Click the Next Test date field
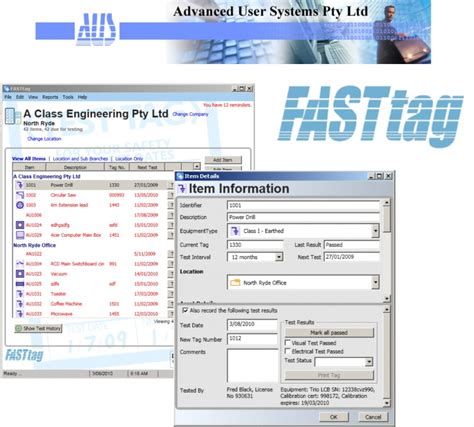Viewport: 474px width, 427px height. tap(352, 257)
